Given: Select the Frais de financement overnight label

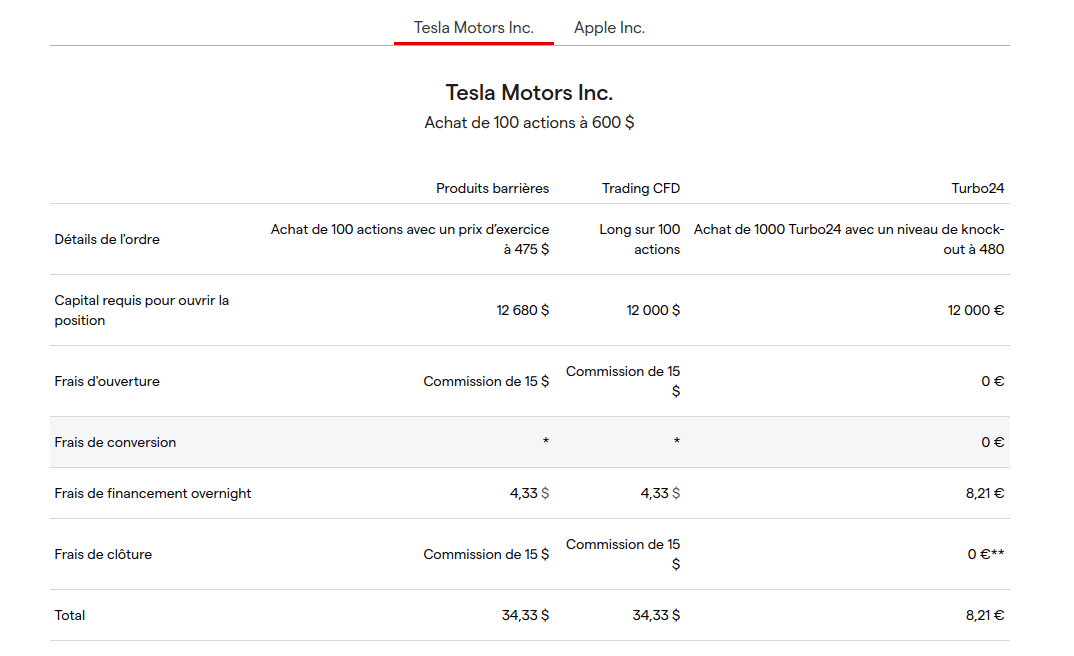Looking at the screenshot, I should click(153, 493).
